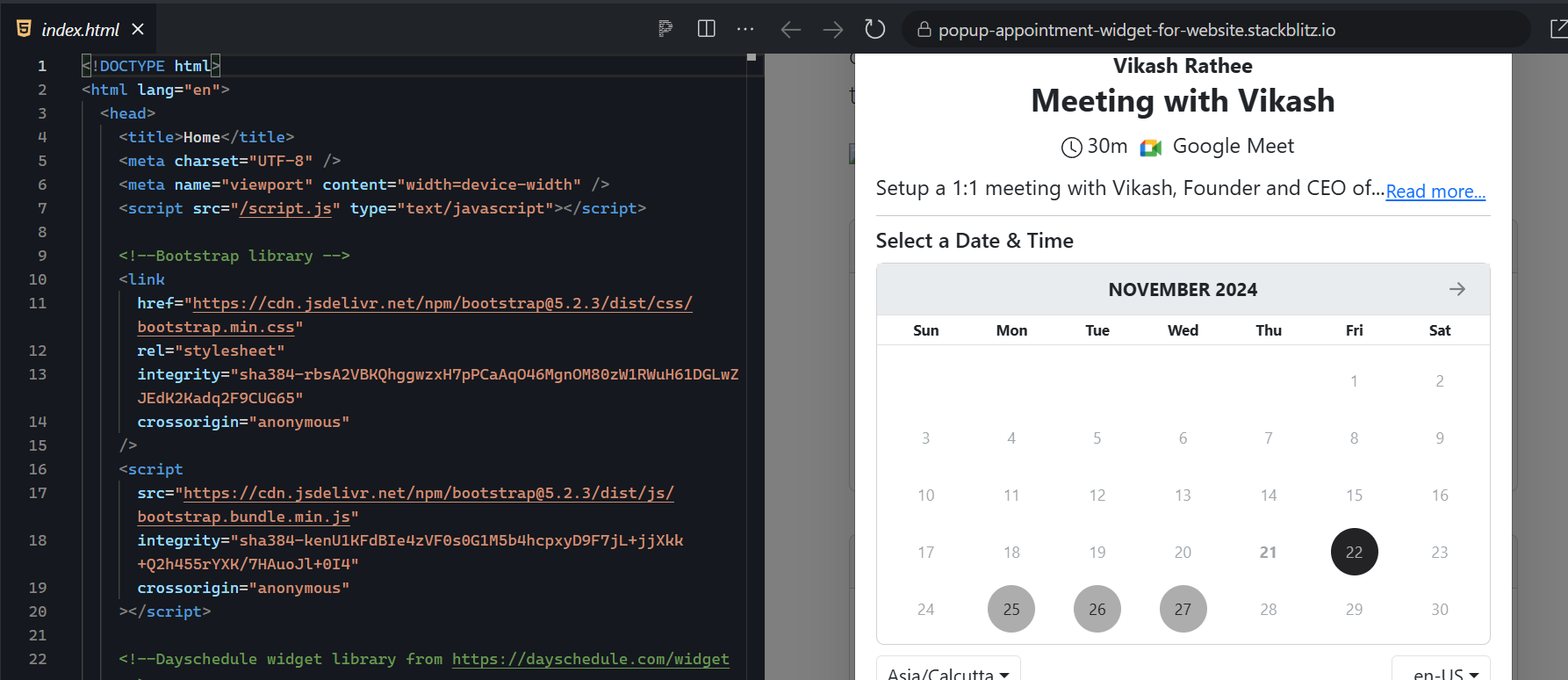The image size is (1568, 680).
Task: Select the index.html tab
Action: pos(79,29)
